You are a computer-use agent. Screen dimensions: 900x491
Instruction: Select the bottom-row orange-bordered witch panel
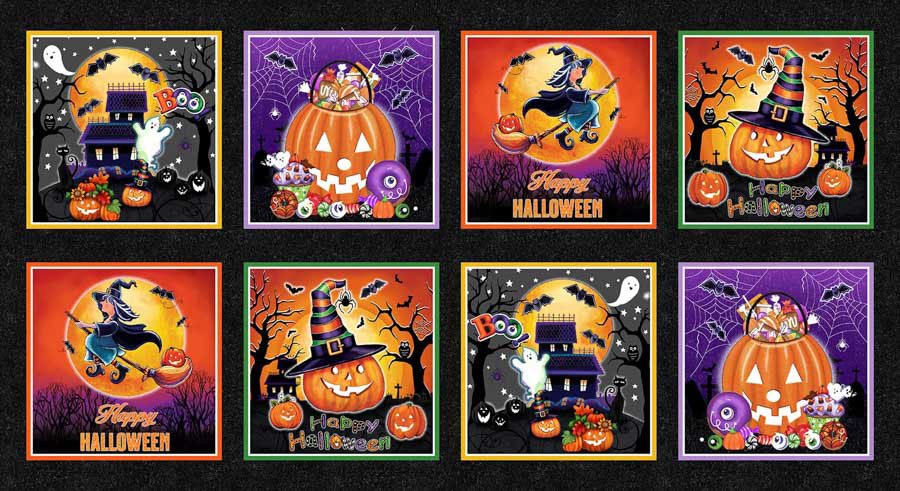[124, 361]
